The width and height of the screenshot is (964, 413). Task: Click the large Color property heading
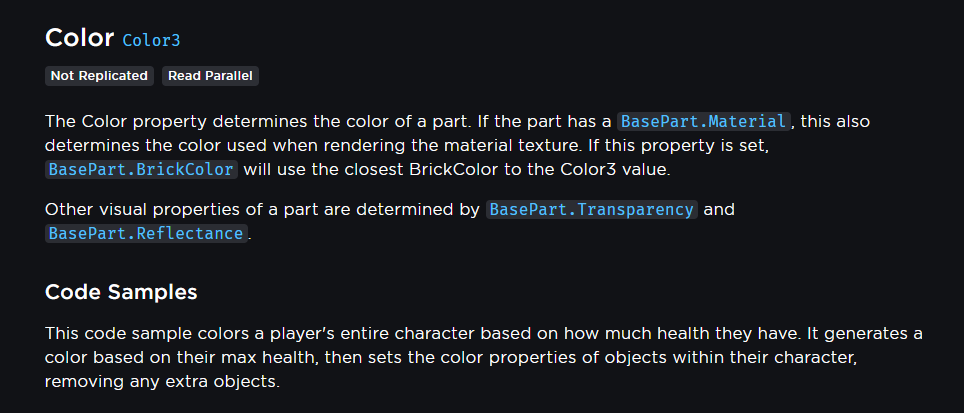(79, 38)
